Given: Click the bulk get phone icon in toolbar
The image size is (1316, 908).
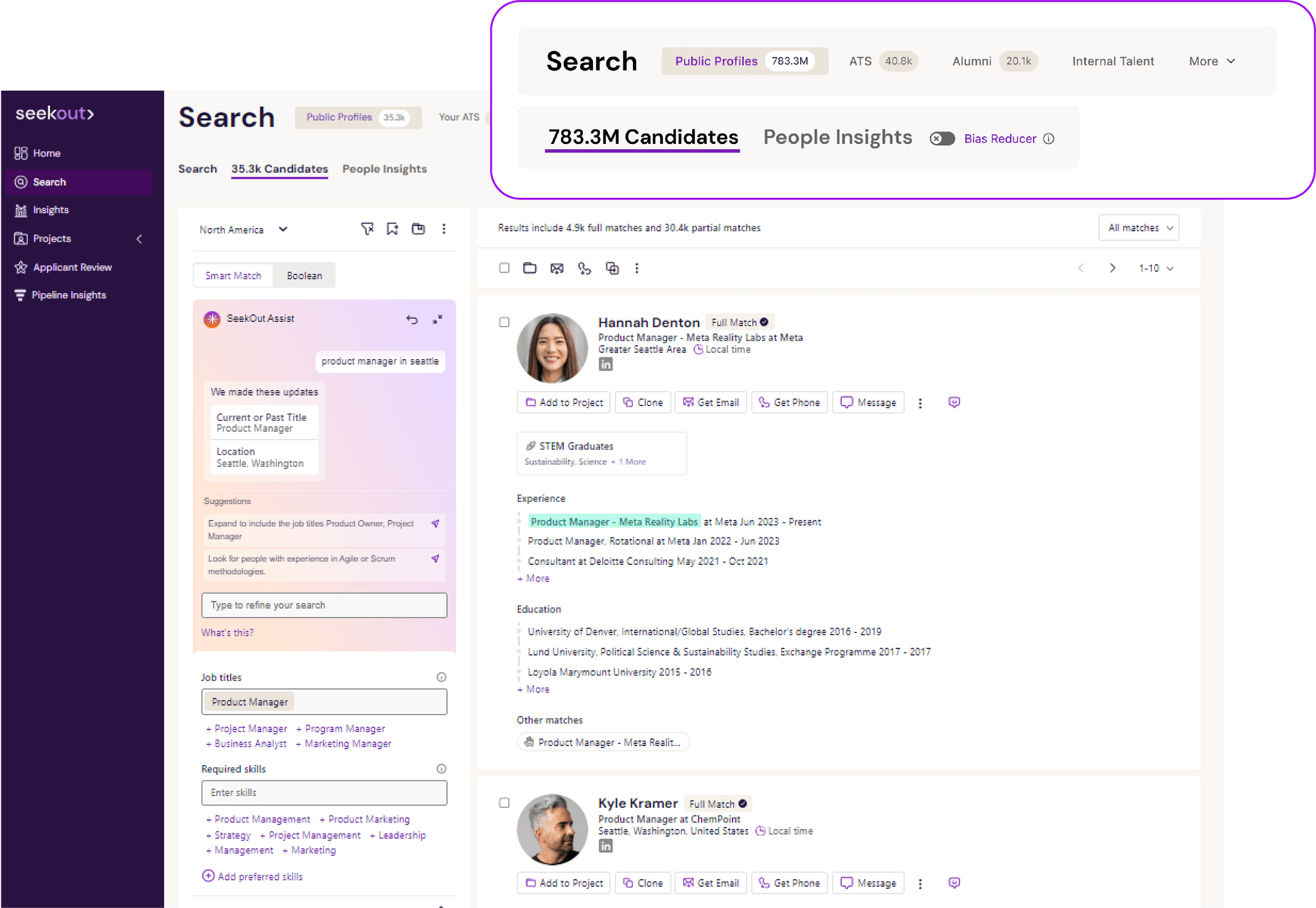Looking at the screenshot, I should 584,269.
